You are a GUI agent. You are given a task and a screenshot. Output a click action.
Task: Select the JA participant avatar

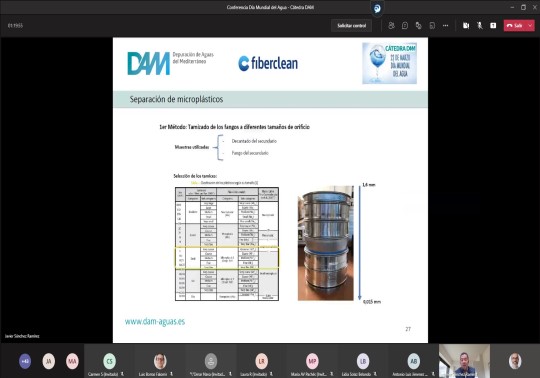(49, 361)
